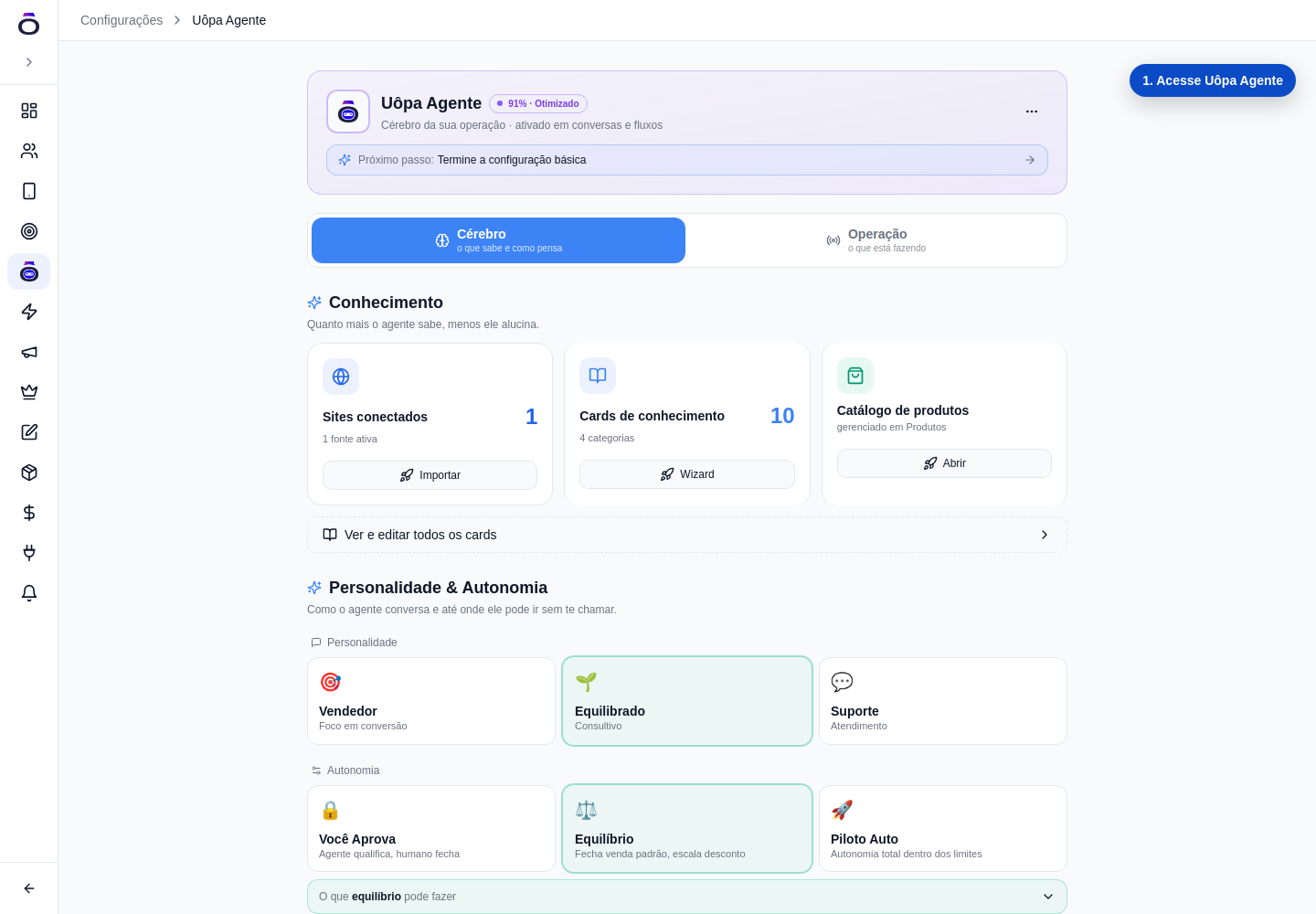Screen dimensions: 1316x914
Task: Click the book icon on Cards de conhecimento
Action: (598, 376)
